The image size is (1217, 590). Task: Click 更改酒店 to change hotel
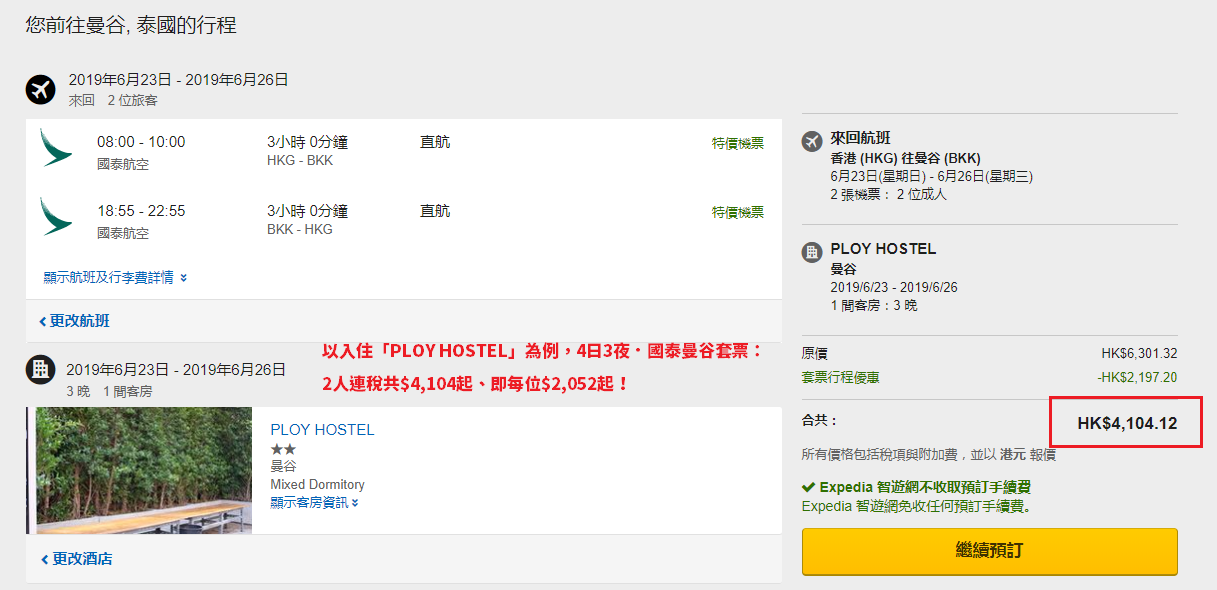coord(76,559)
